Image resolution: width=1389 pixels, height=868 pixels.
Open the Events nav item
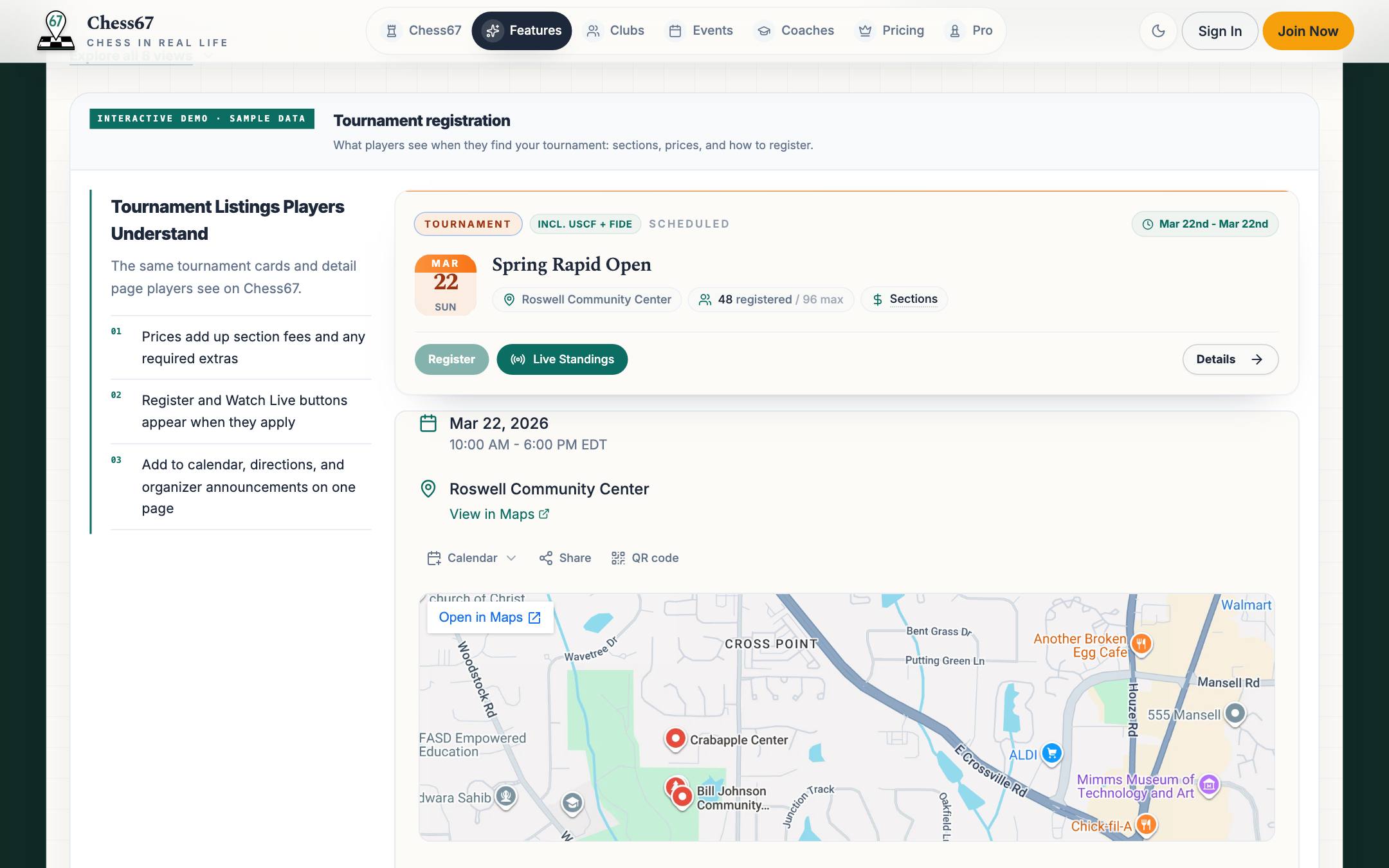point(700,30)
